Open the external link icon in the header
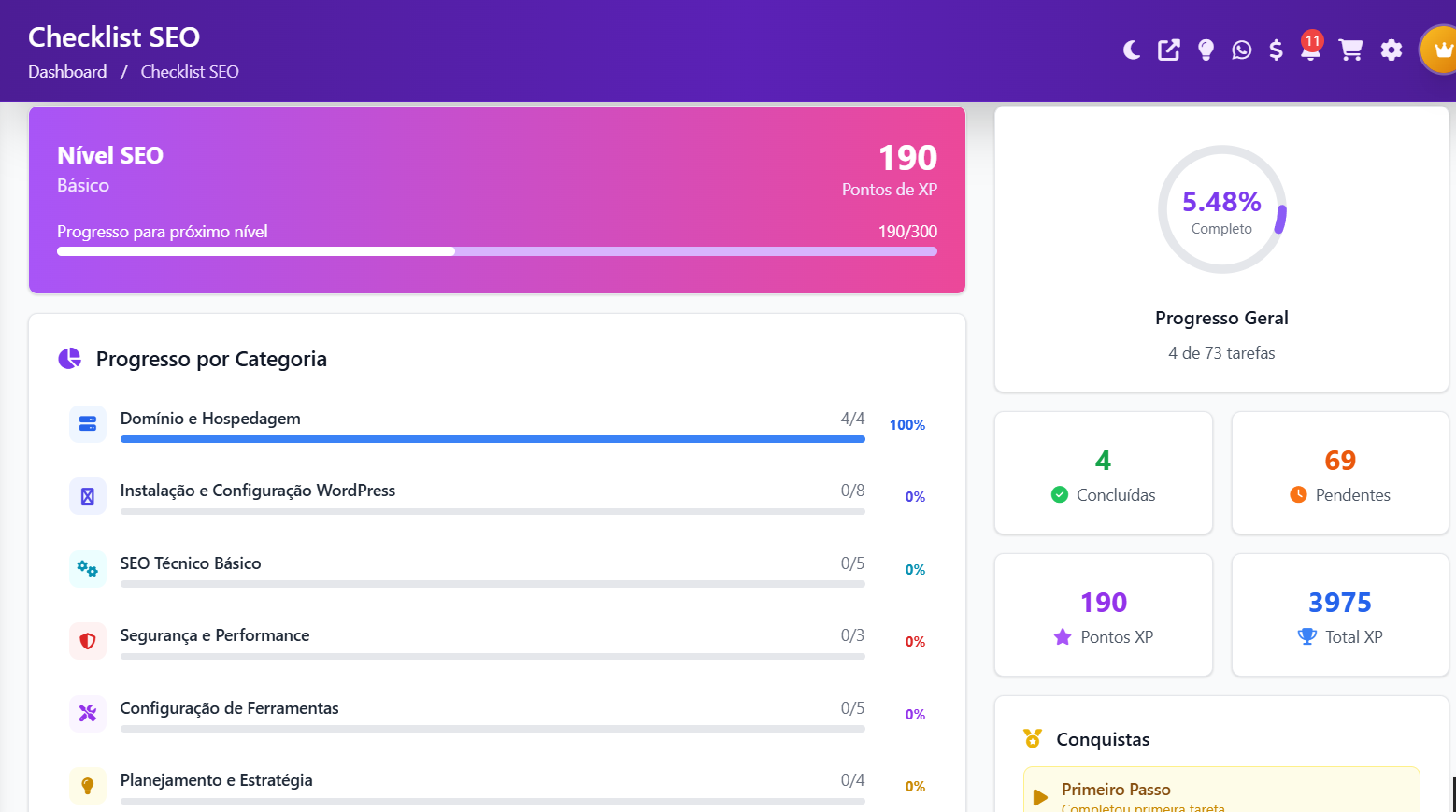The image size is (1456, 812). point(1168,50)
